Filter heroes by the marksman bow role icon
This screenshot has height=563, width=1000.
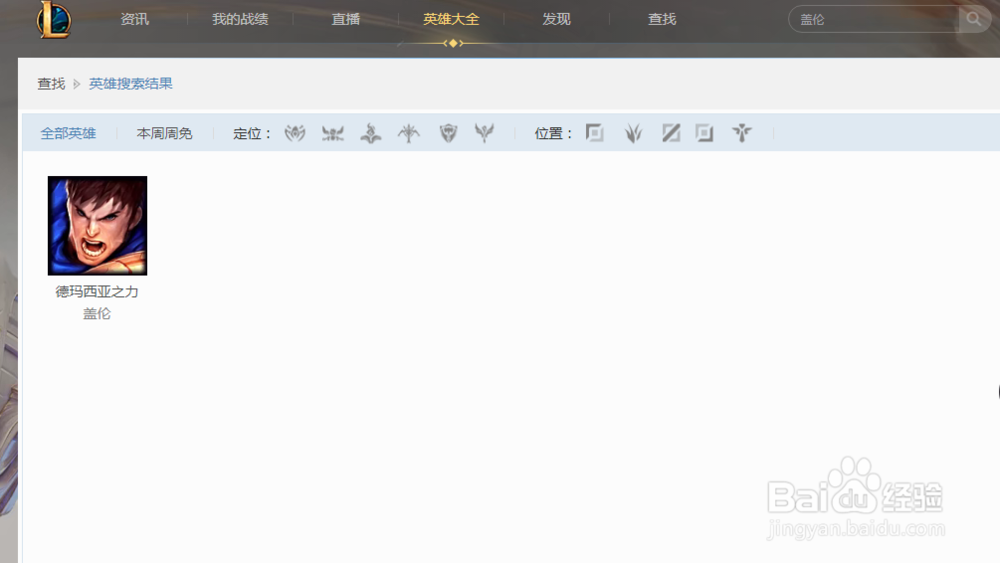click(409, 133)
